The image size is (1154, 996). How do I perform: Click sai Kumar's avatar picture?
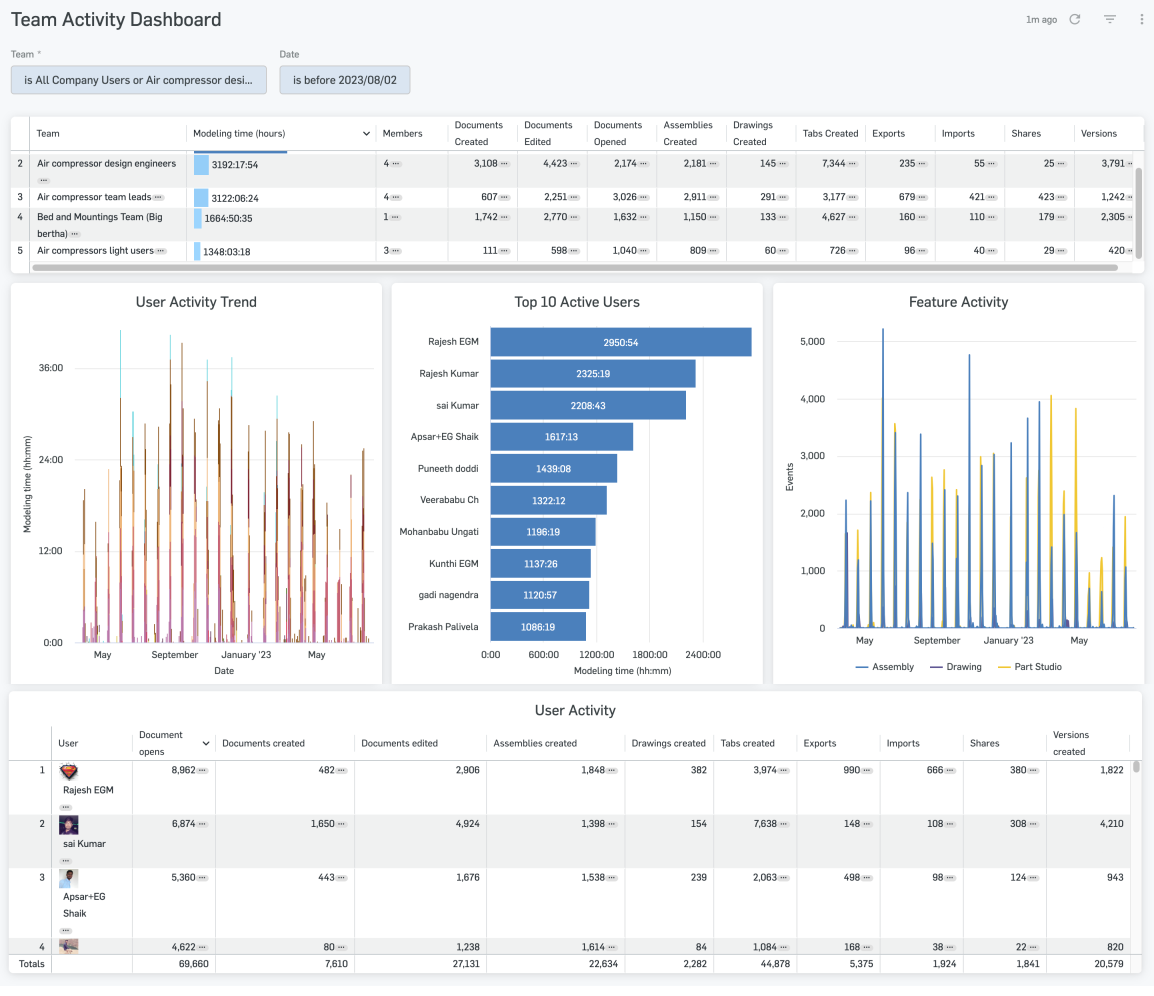[69, 825]
